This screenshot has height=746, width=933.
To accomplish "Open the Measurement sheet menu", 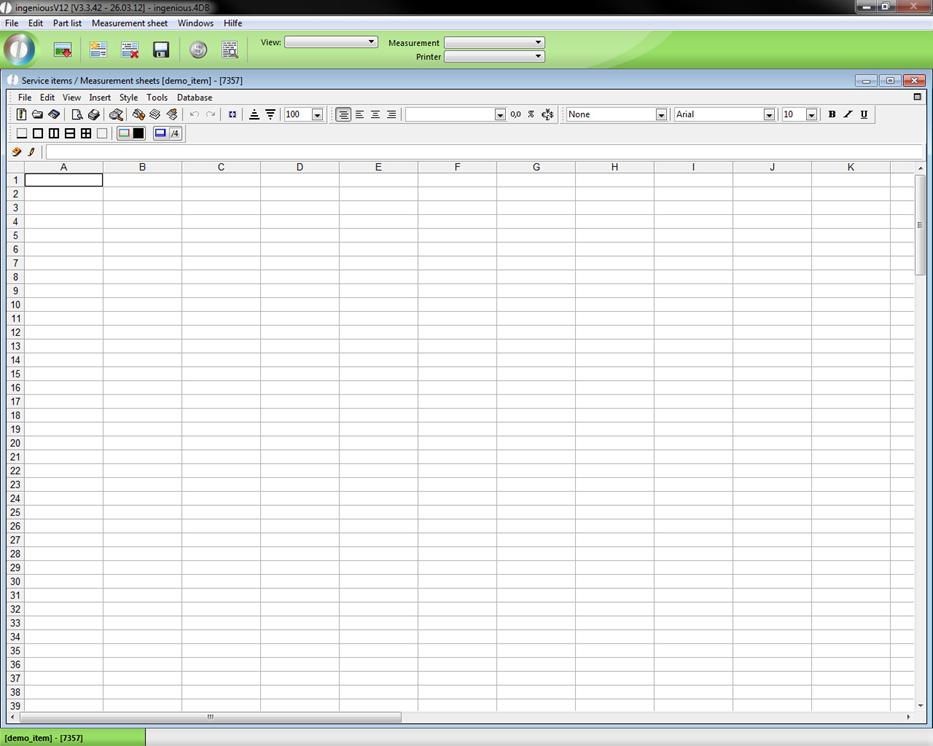I will tap(129, 23).
